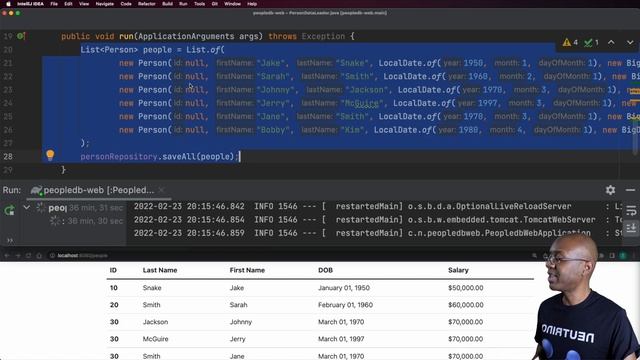Click browser home button
Viewport: 640px width, 360px height.
coord(39,256)
